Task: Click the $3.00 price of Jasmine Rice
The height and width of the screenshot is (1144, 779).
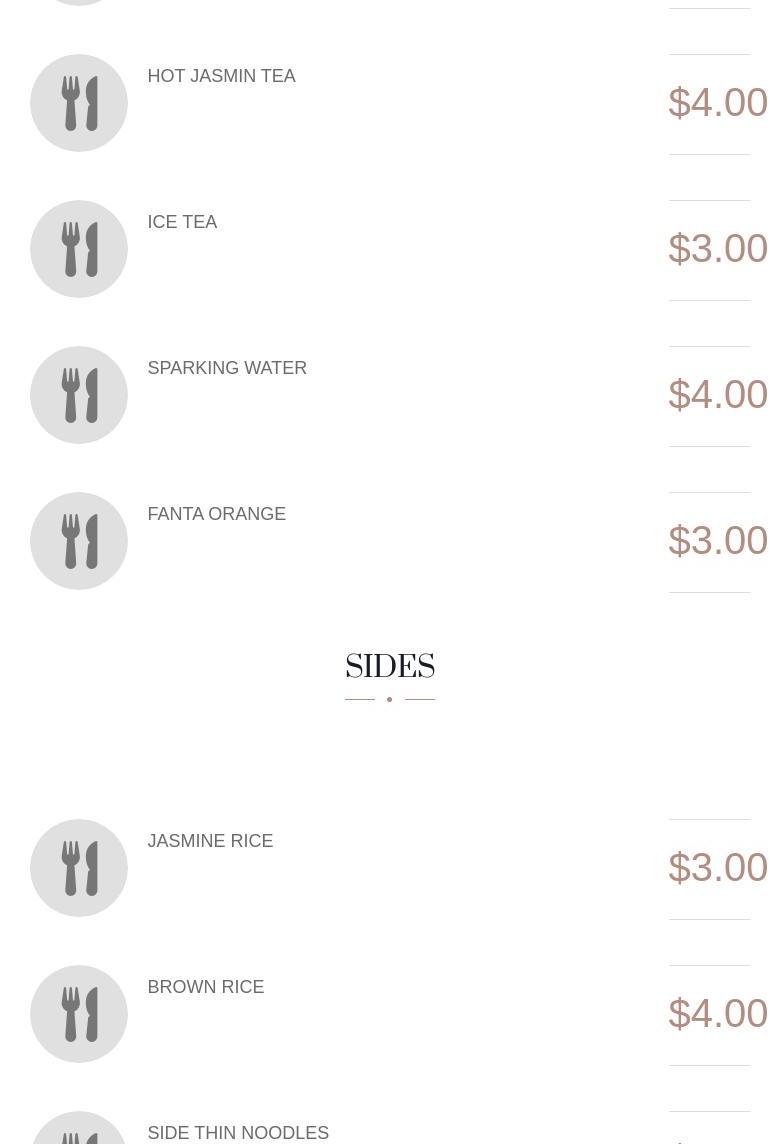Action: [x=717, y=868]
